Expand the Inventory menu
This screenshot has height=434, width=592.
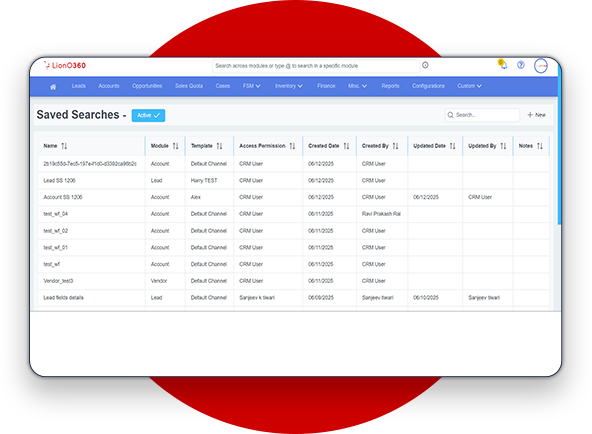pyautogui.click(x=288, y=86)
